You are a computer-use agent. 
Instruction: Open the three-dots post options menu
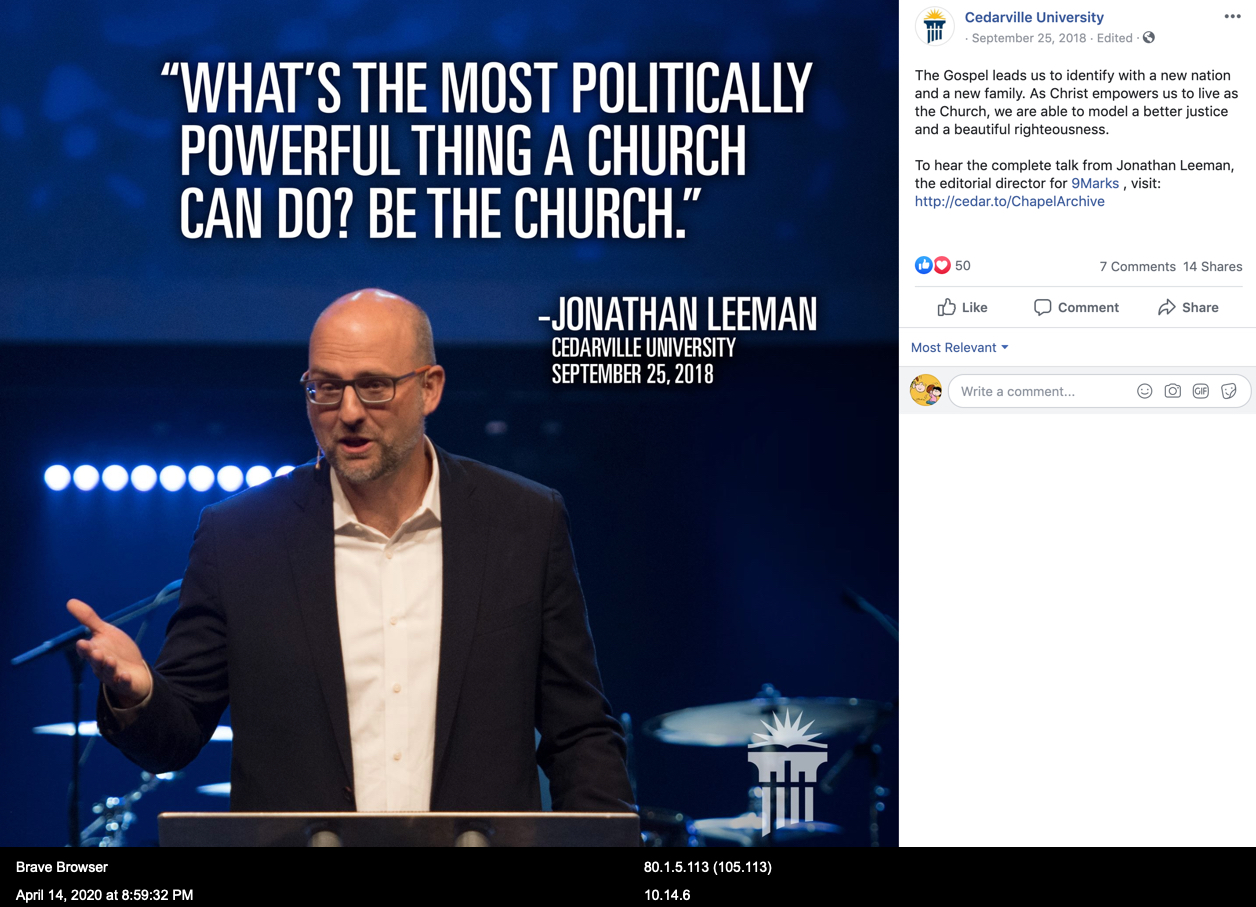click(x=1232, y=17)
